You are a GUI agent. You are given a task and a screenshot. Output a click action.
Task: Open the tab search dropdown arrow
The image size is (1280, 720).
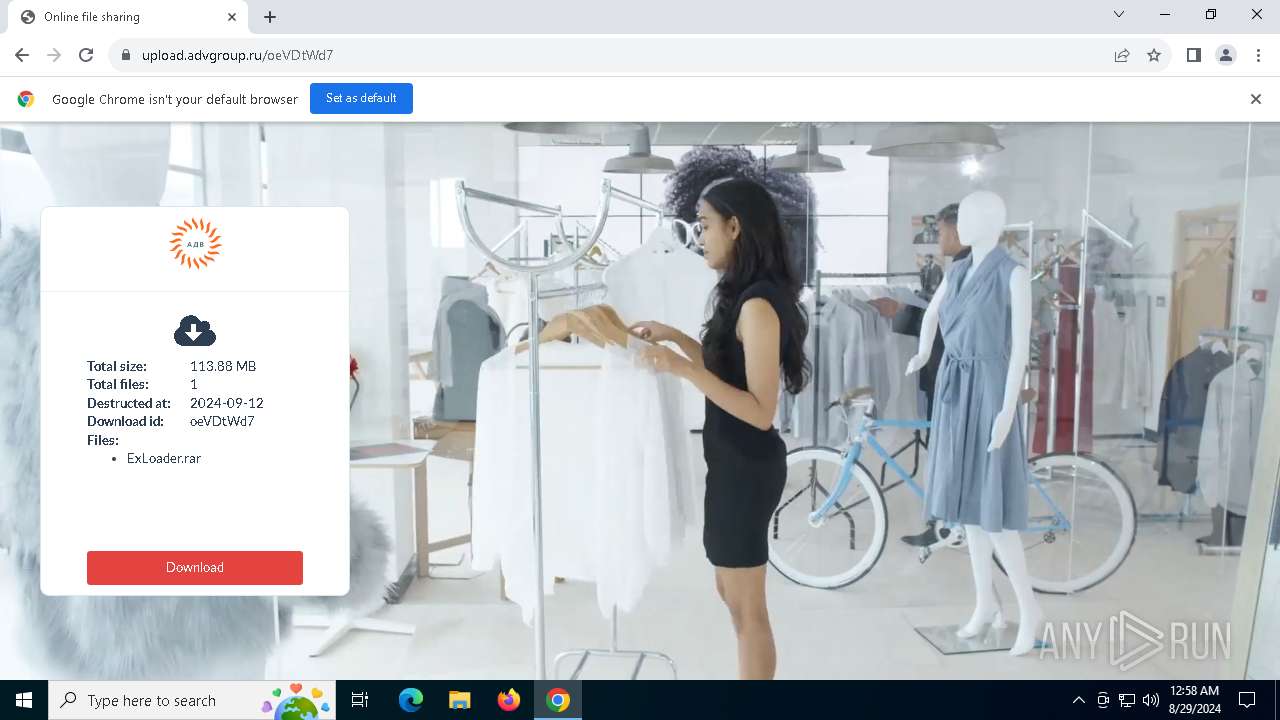pos(1119,14)
